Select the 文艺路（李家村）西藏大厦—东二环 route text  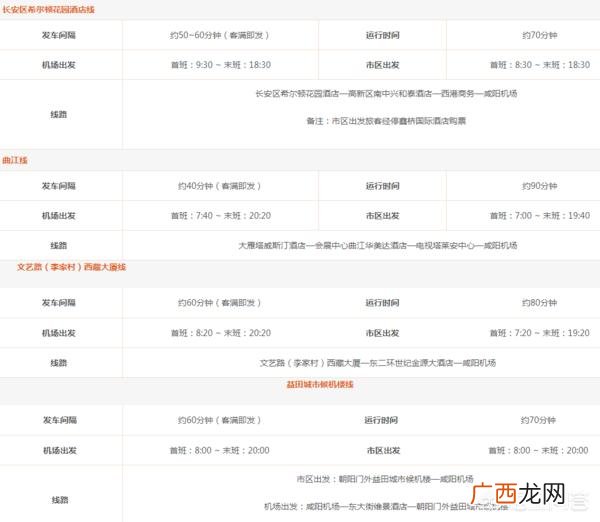tap(378, 363)
